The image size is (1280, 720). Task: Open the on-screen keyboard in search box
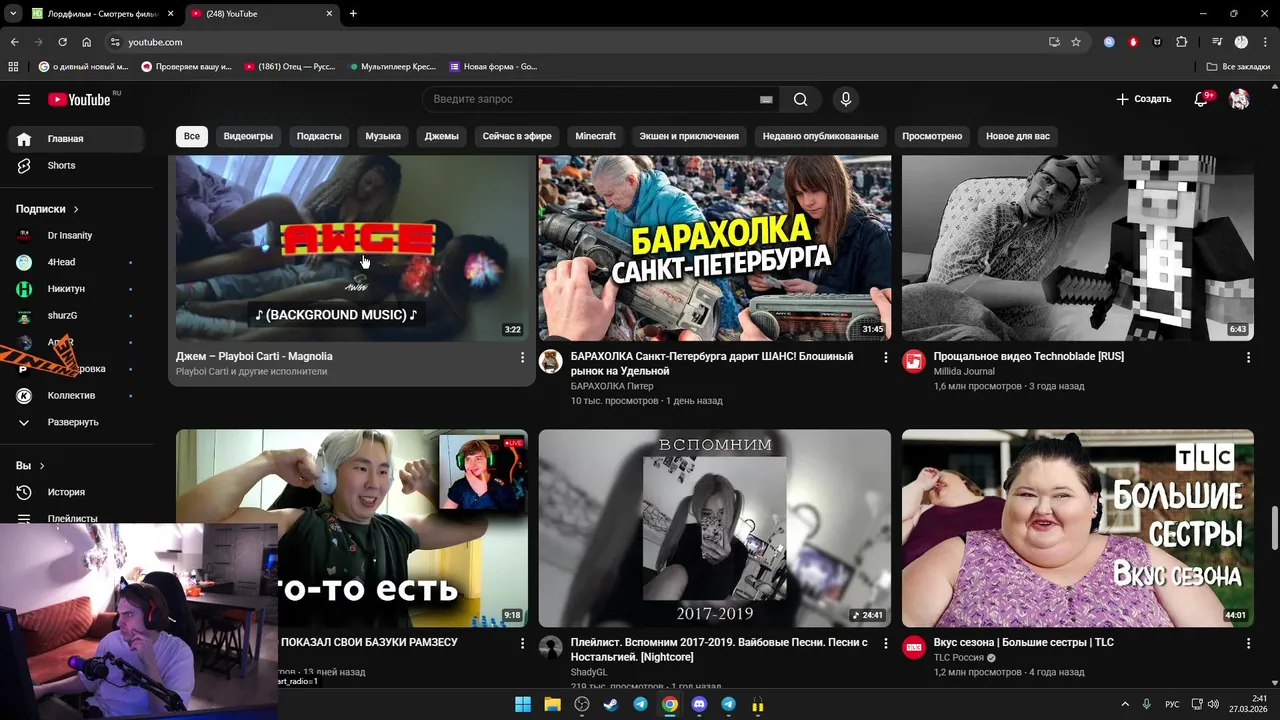tap(766, 99)
